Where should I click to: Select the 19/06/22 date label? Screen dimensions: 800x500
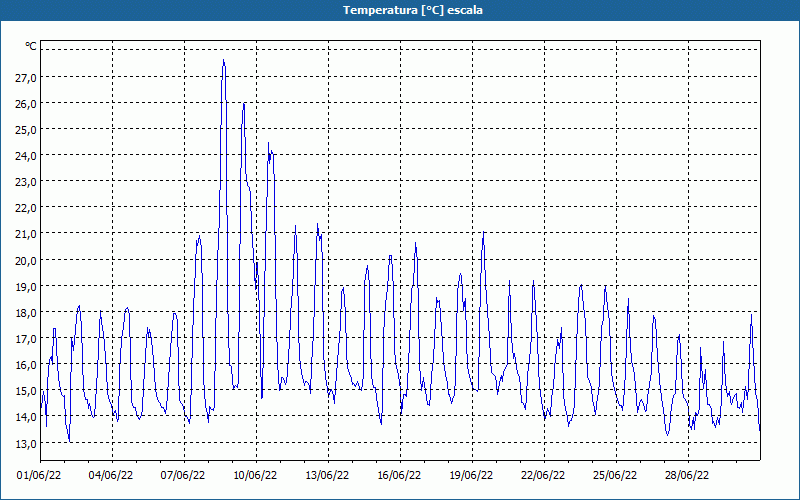(471, 475)
